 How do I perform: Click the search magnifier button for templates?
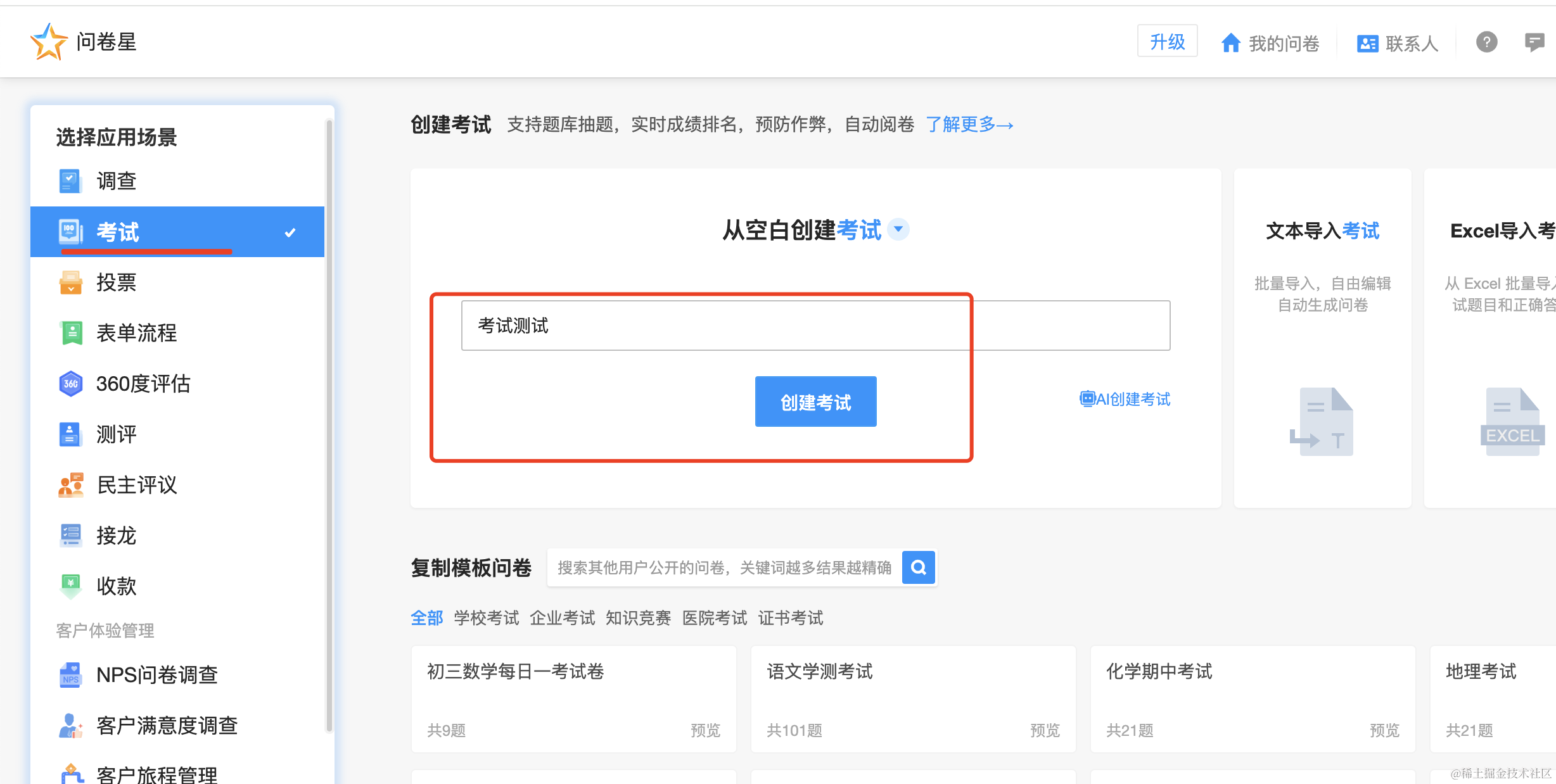919,567
